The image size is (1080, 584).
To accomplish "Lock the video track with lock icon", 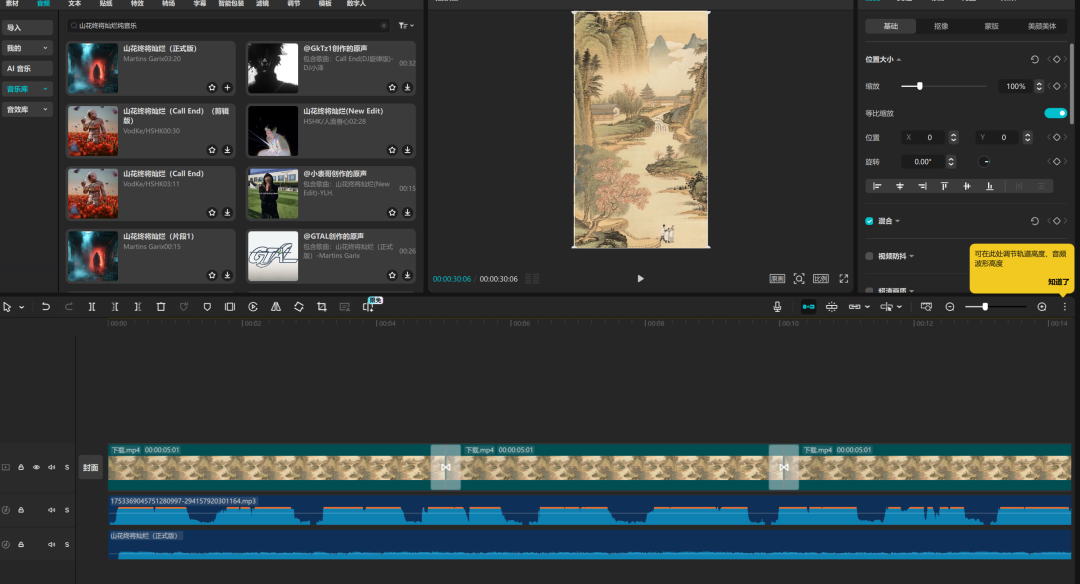I will click(21, 468).
